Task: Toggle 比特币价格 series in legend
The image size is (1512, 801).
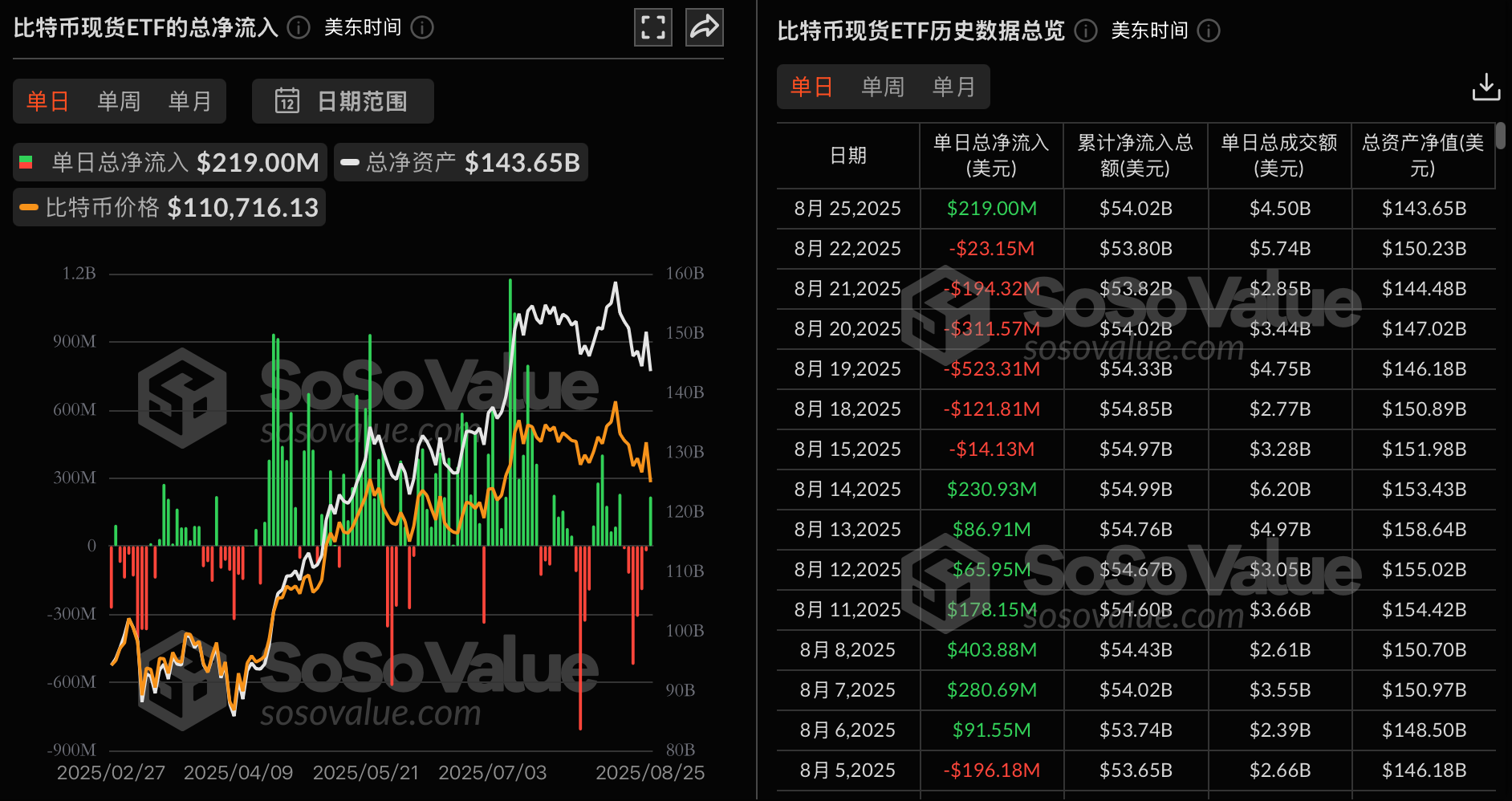Action: [169, 207]
